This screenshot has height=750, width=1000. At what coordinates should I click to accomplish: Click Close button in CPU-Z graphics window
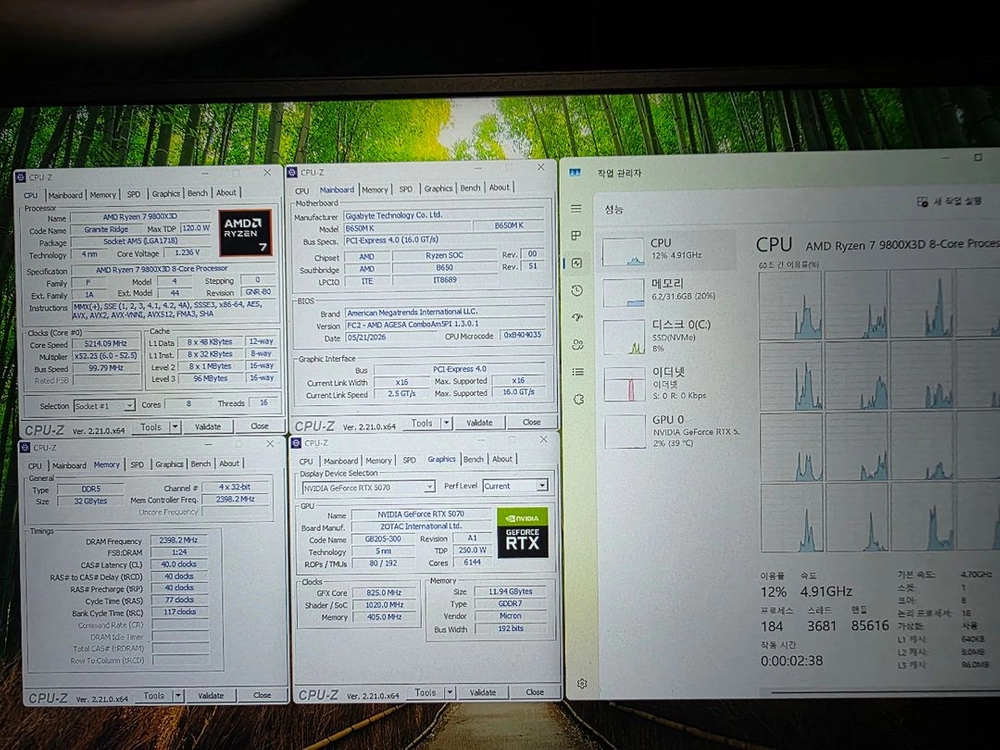[534, 691]
